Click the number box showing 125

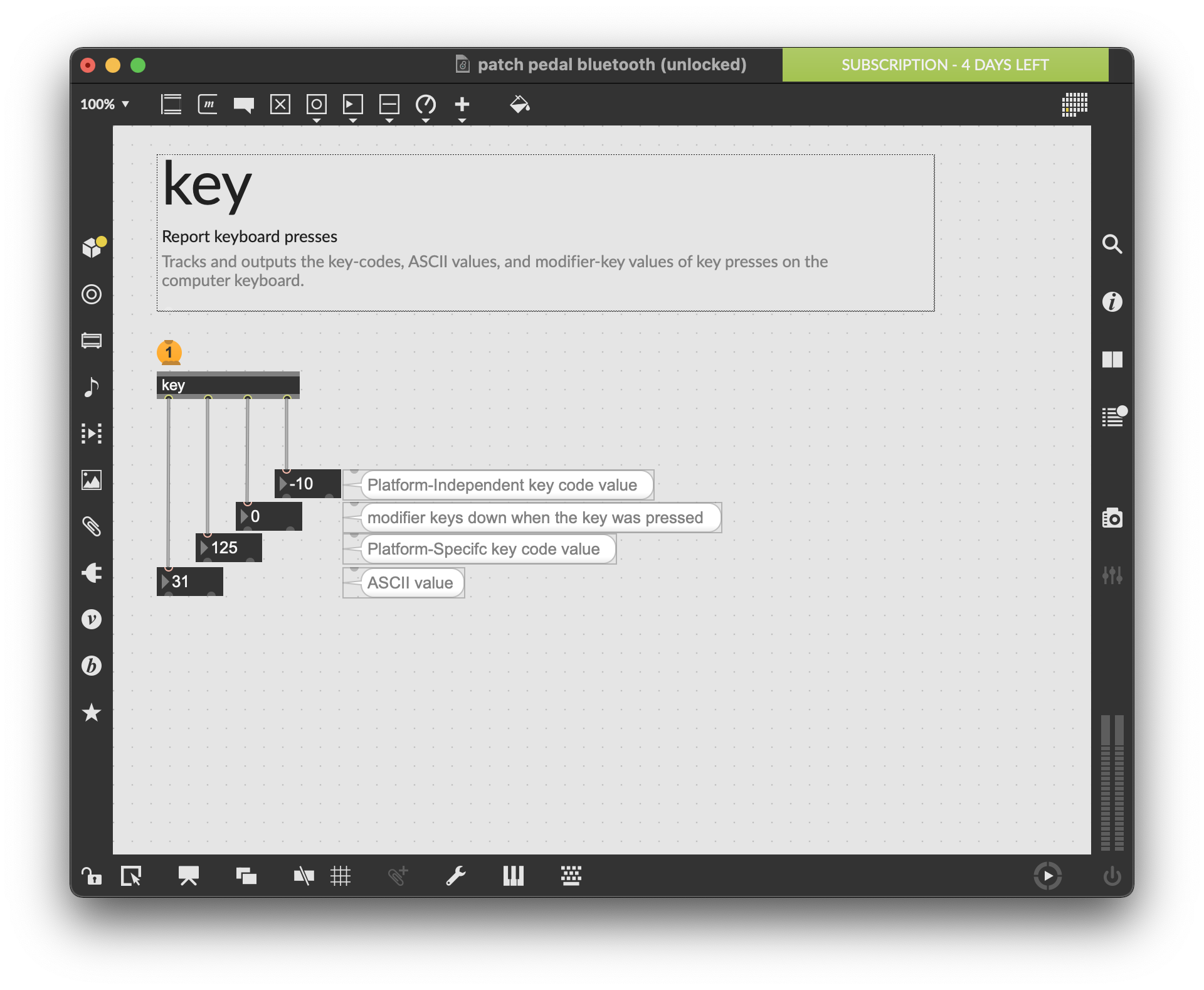pos(230,548)
